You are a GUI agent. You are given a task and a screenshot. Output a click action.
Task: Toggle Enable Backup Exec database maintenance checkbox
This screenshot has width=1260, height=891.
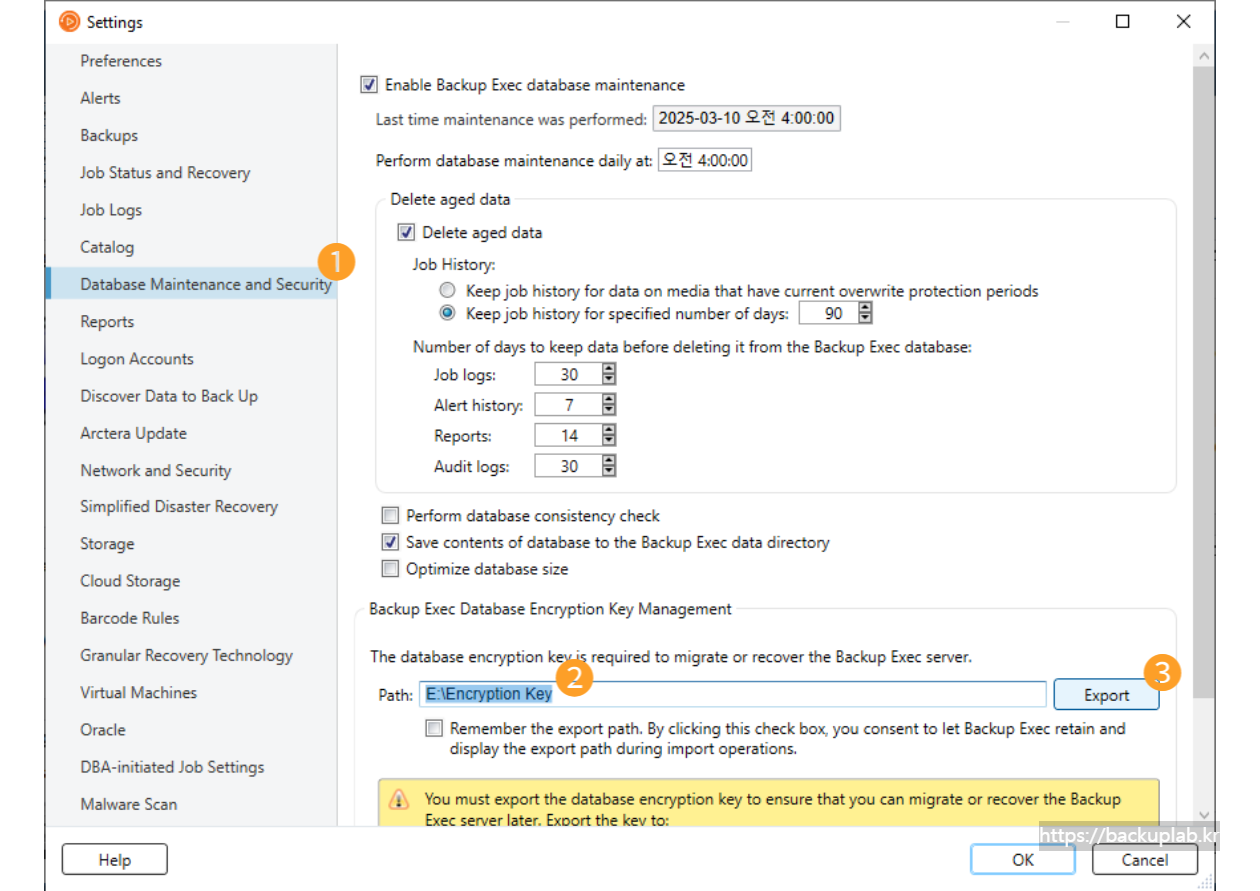pos(369,85)
